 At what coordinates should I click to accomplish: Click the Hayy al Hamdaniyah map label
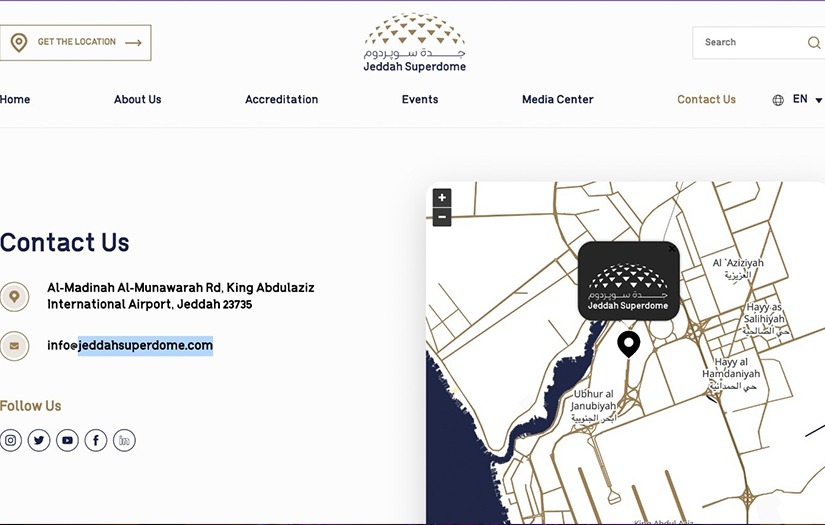[x=731, y=374]
